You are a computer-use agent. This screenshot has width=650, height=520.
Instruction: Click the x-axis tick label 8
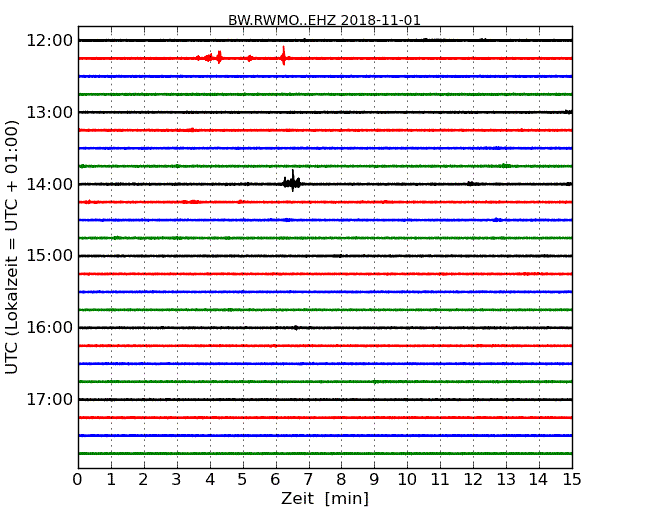[341, 480]
